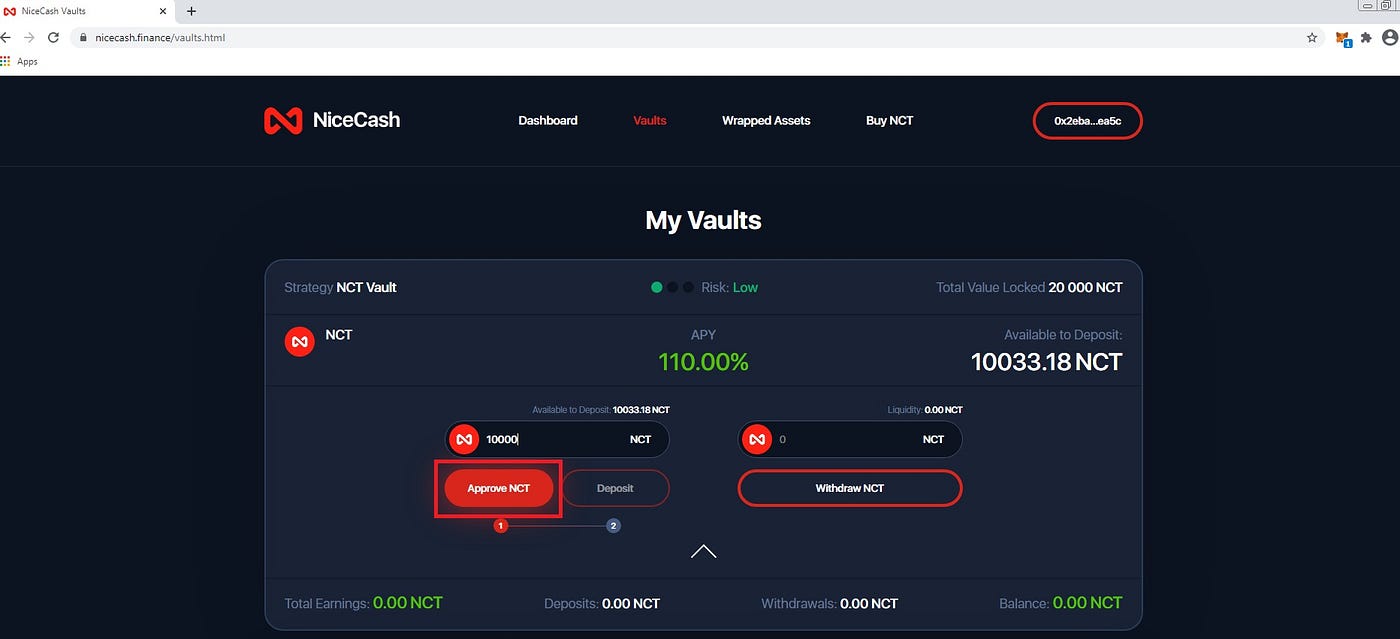
Task: Click the site padlock icon in address bar
Action: coord(83,38)
